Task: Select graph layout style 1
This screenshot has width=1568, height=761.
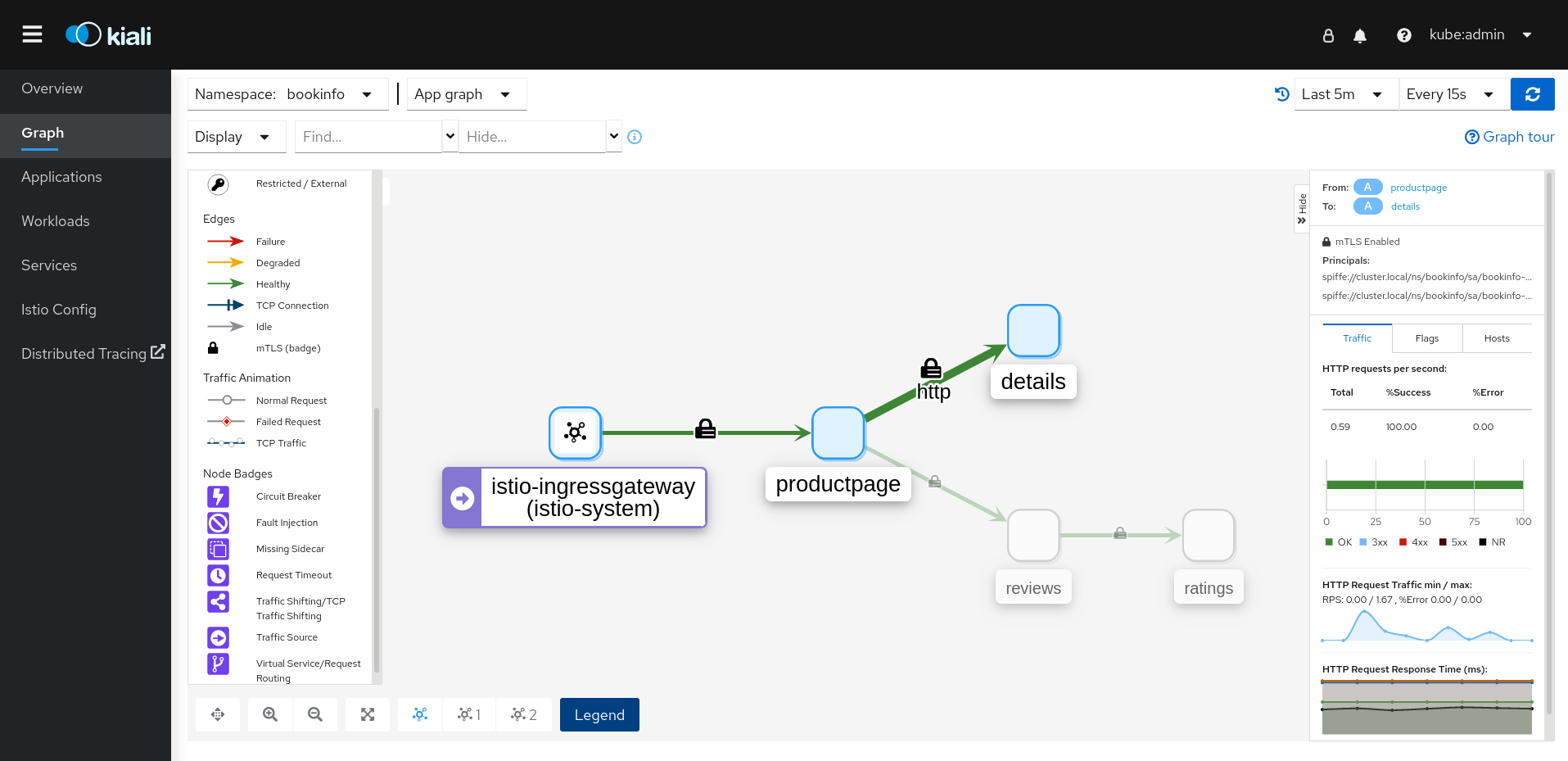Action: click(x=469, y=714)
